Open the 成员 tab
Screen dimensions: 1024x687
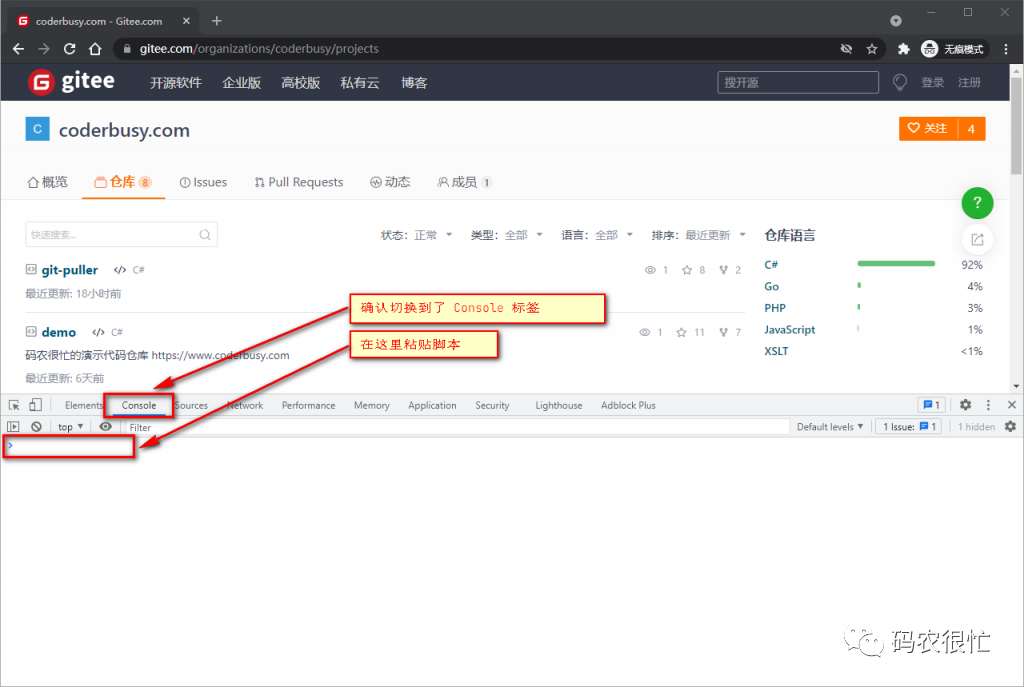tap(464, 182)
